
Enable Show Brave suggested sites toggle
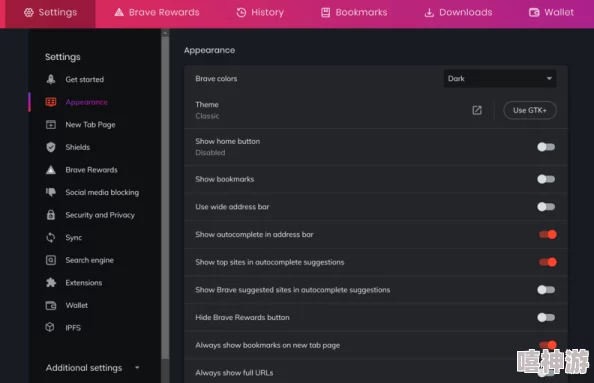tap(546, 290)
